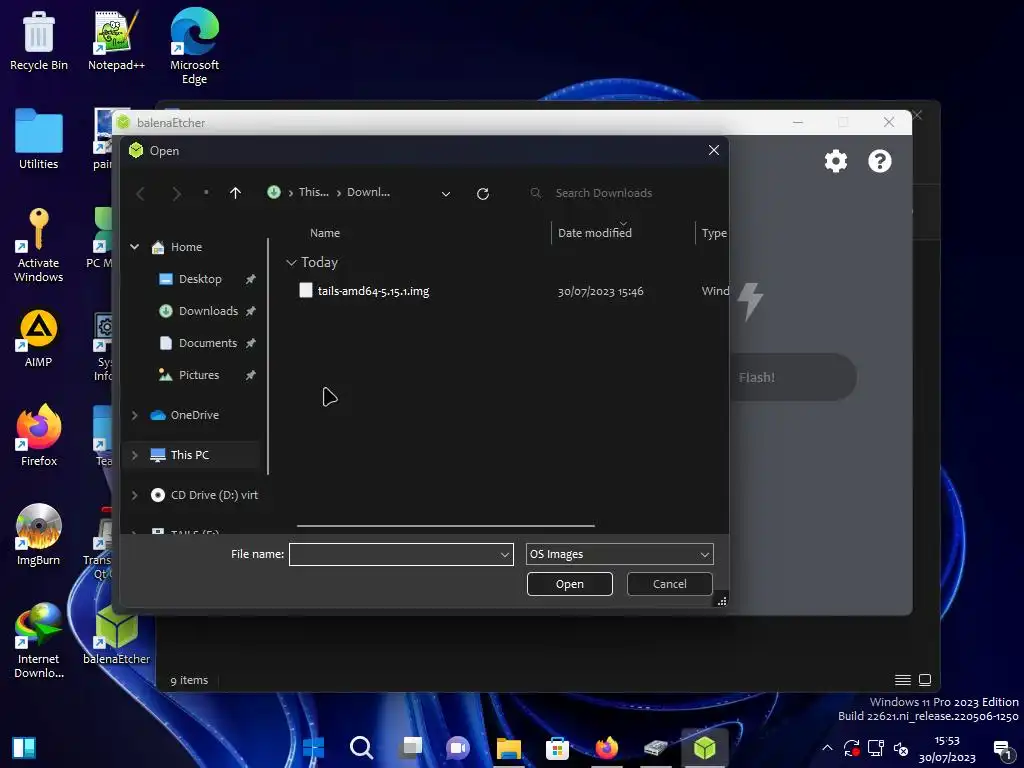Open balenaEtcher settings gear
1024x768 pixels.
click(x=835, y=161)
